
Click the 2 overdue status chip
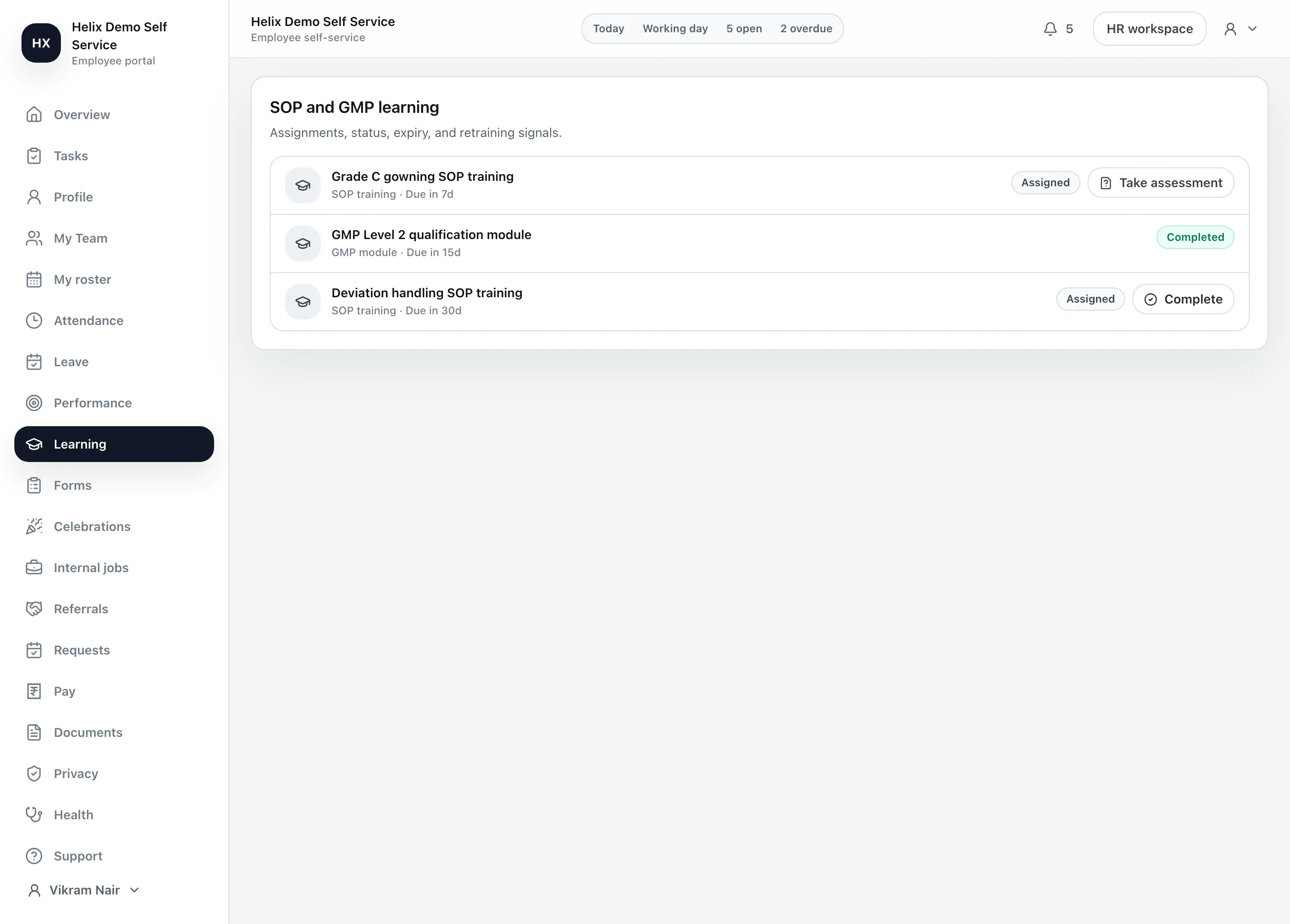[x=806, y=29]
